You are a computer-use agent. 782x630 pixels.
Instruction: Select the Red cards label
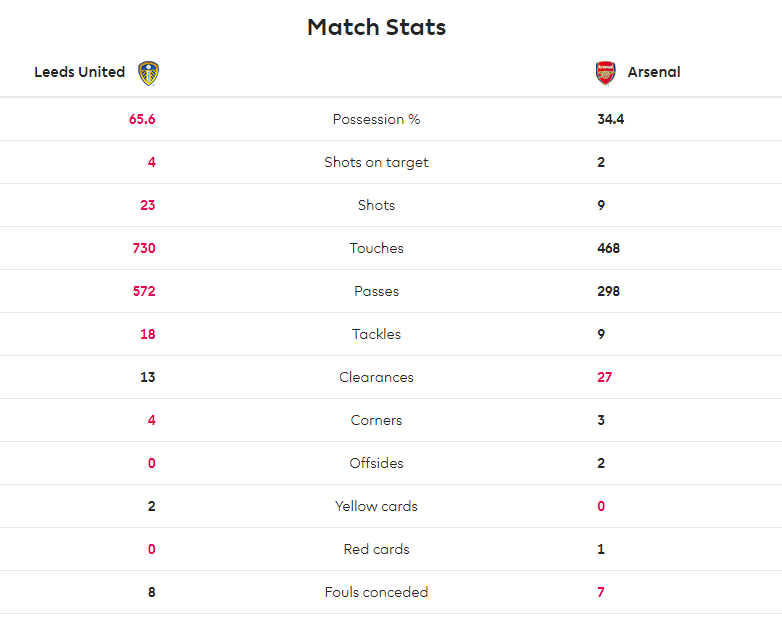pos(377,549)
